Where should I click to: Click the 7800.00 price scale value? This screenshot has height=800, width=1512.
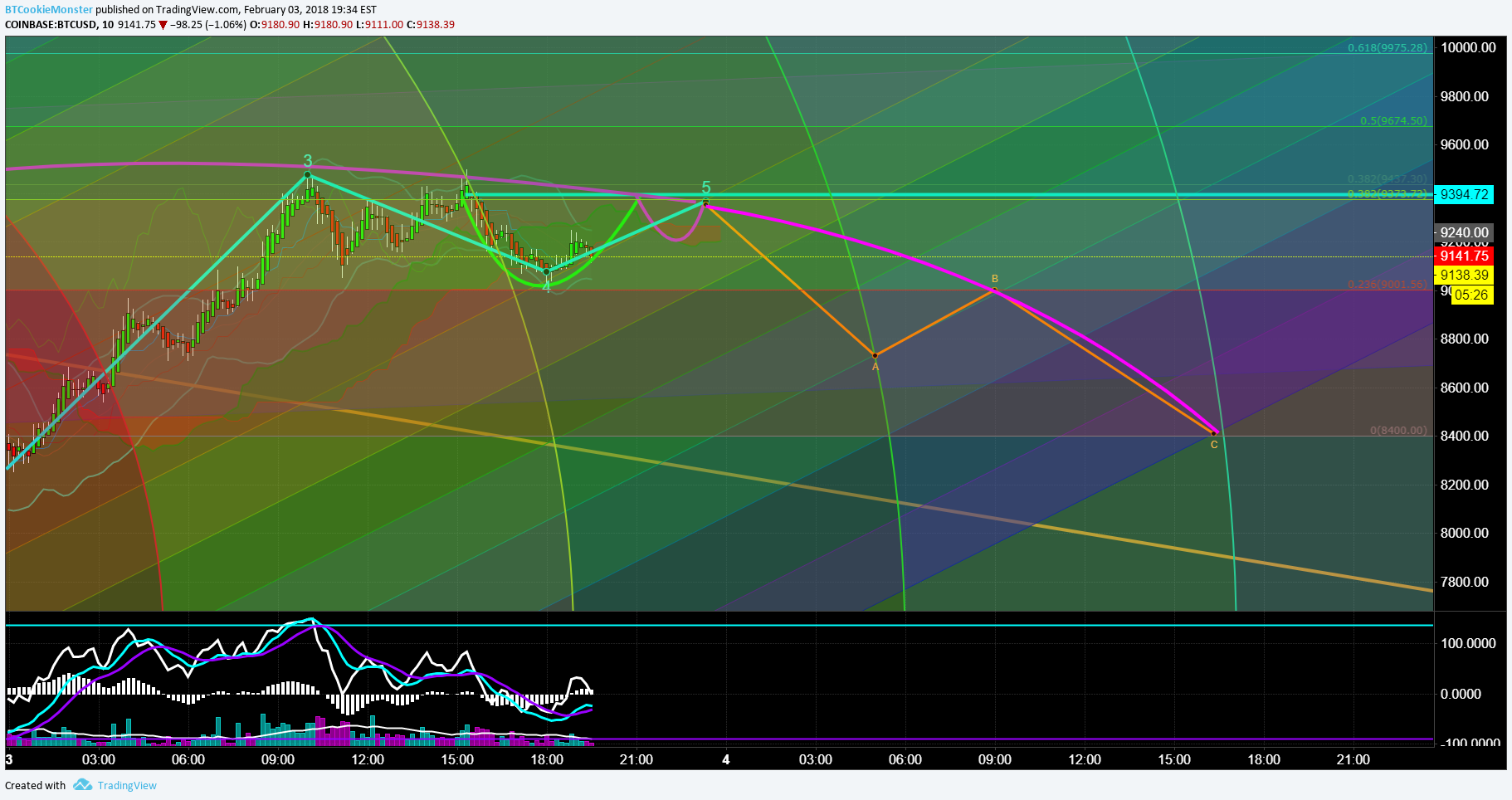1465,582
